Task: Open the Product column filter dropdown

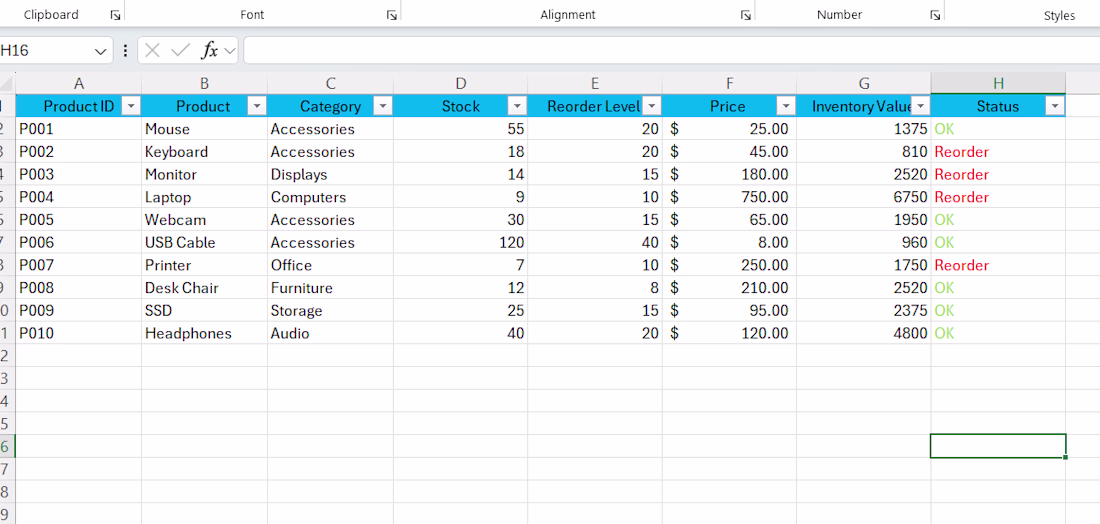Action: [257, 106]
